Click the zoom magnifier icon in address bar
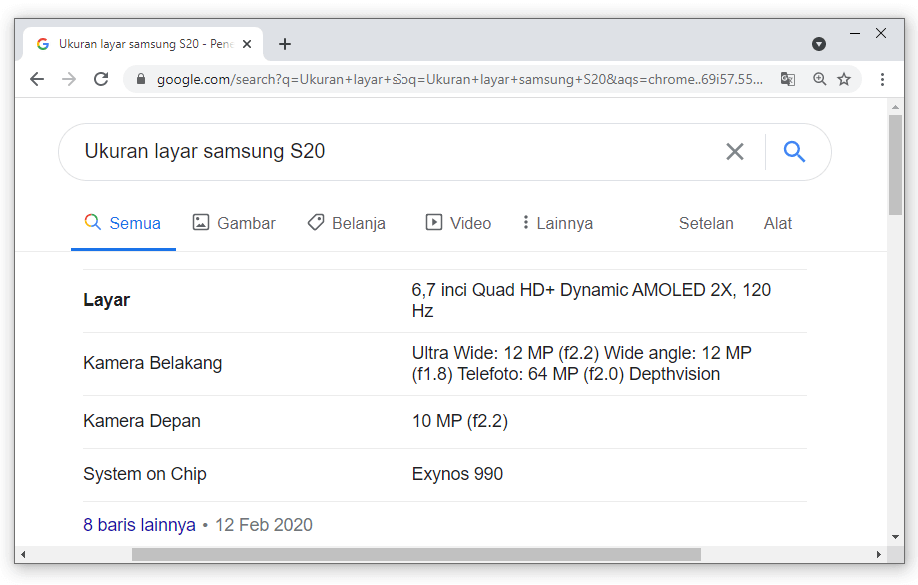This screenshot has width=918, height=585. tap(820, 79)
